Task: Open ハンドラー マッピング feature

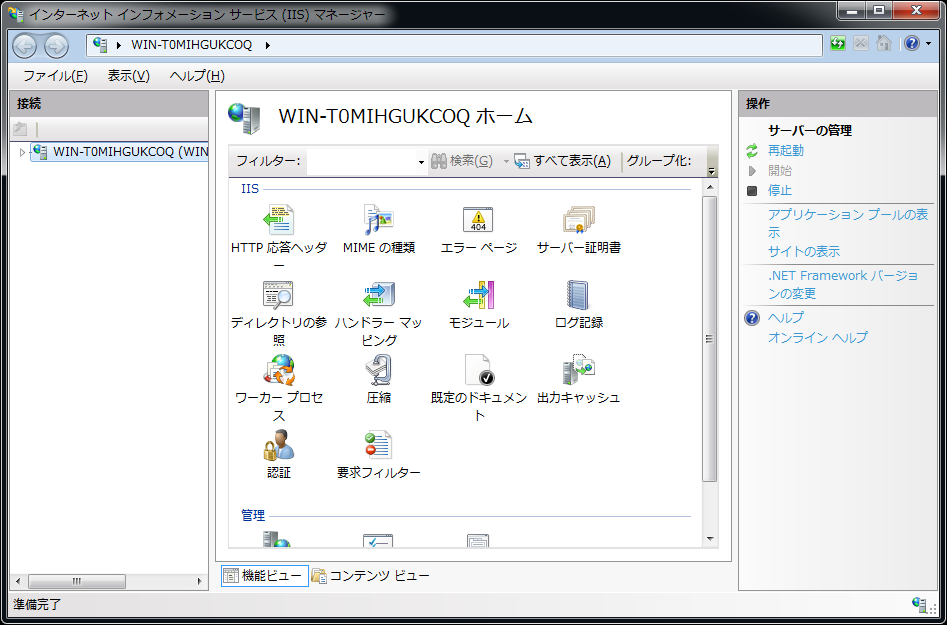Action: [x=378, y=295]
